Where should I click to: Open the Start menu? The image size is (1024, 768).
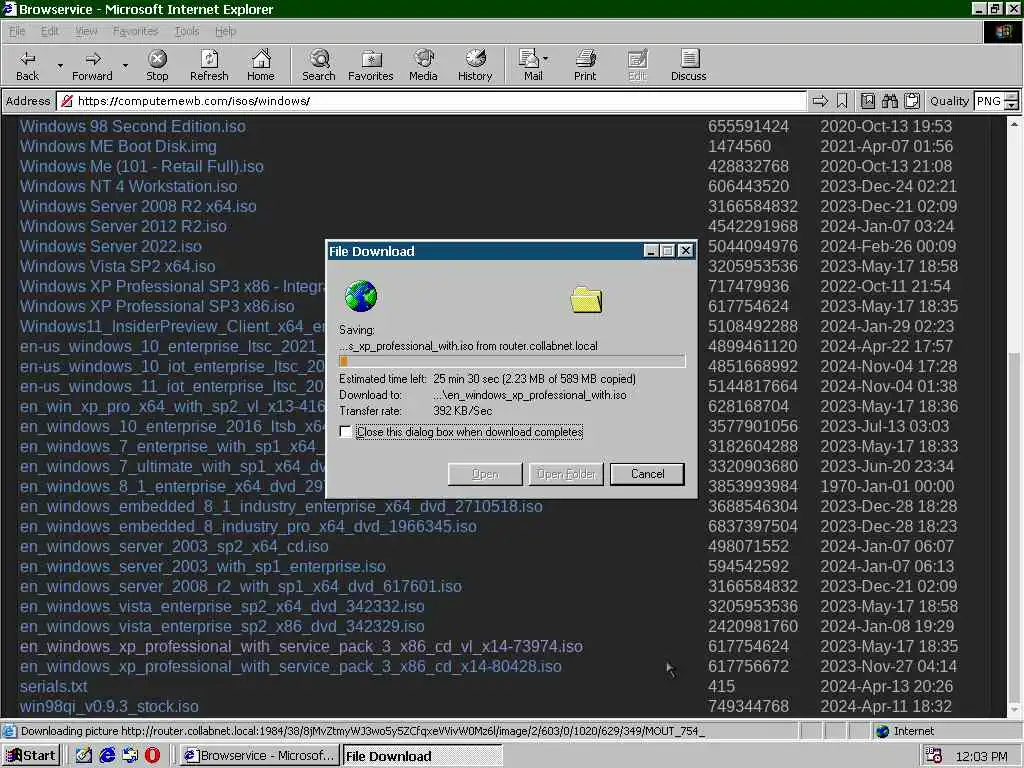[x=31, y=756]
